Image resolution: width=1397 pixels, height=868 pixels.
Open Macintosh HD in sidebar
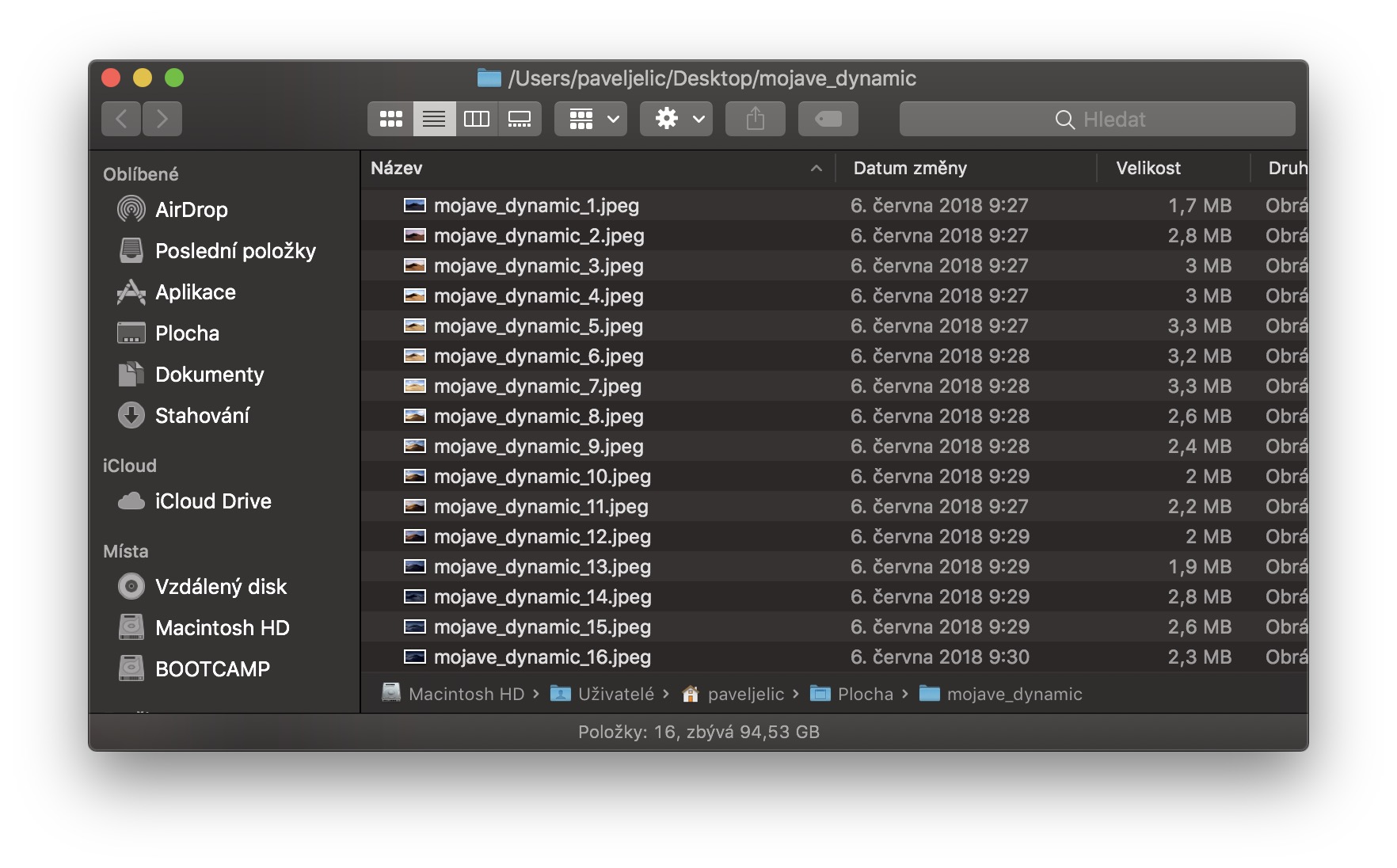point(222,628)
